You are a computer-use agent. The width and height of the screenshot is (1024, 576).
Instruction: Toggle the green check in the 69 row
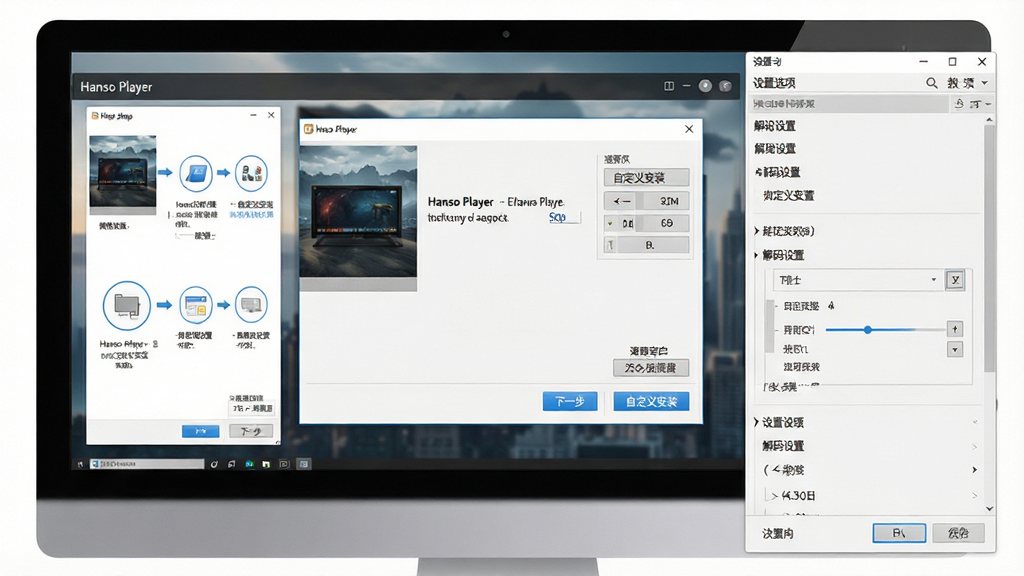pyautogui.click(x=610, y=223)
